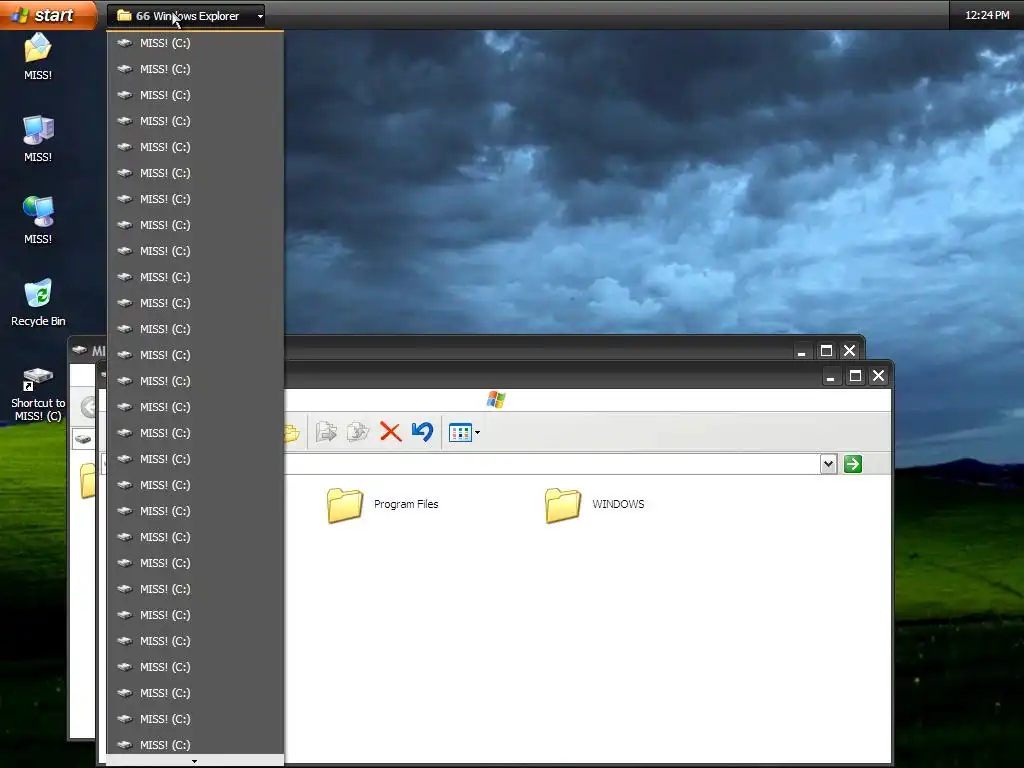
Task: Open the Start menu
Action: [x=47, y=14]
